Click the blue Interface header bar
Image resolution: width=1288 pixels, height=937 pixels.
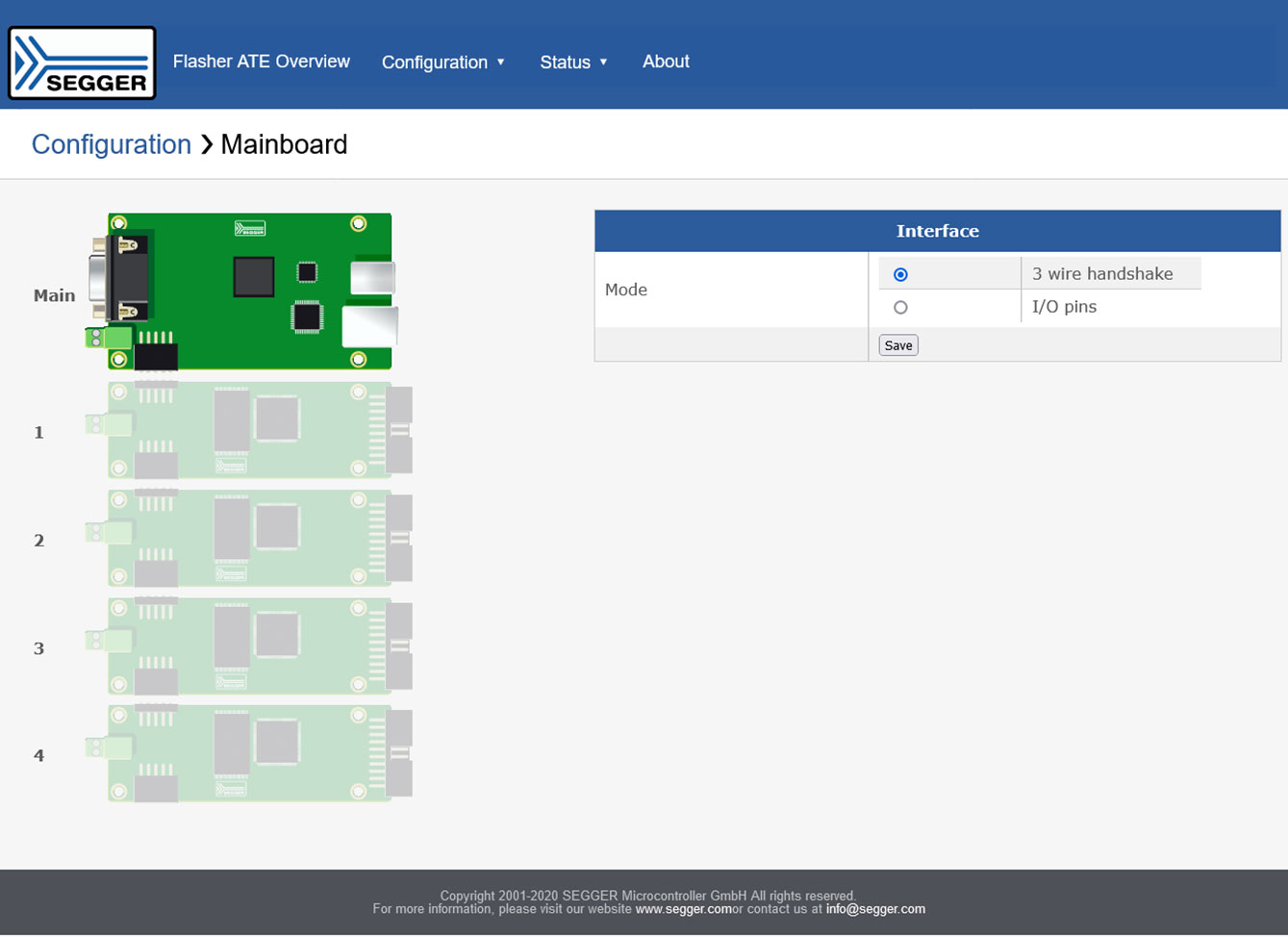tap(936, 230)
